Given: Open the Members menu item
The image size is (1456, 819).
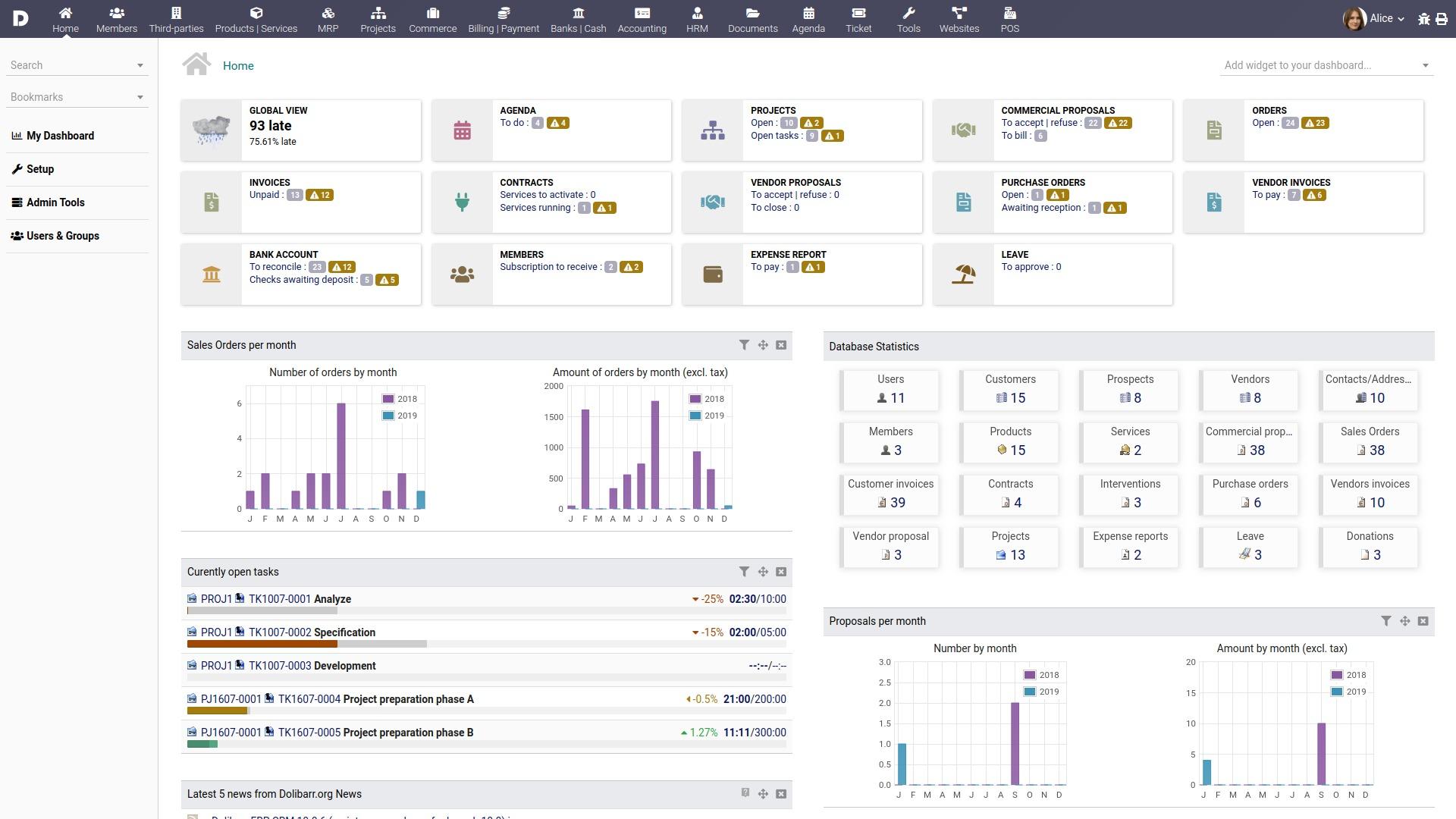Looking at the screenshot, I should coord(116,18).
